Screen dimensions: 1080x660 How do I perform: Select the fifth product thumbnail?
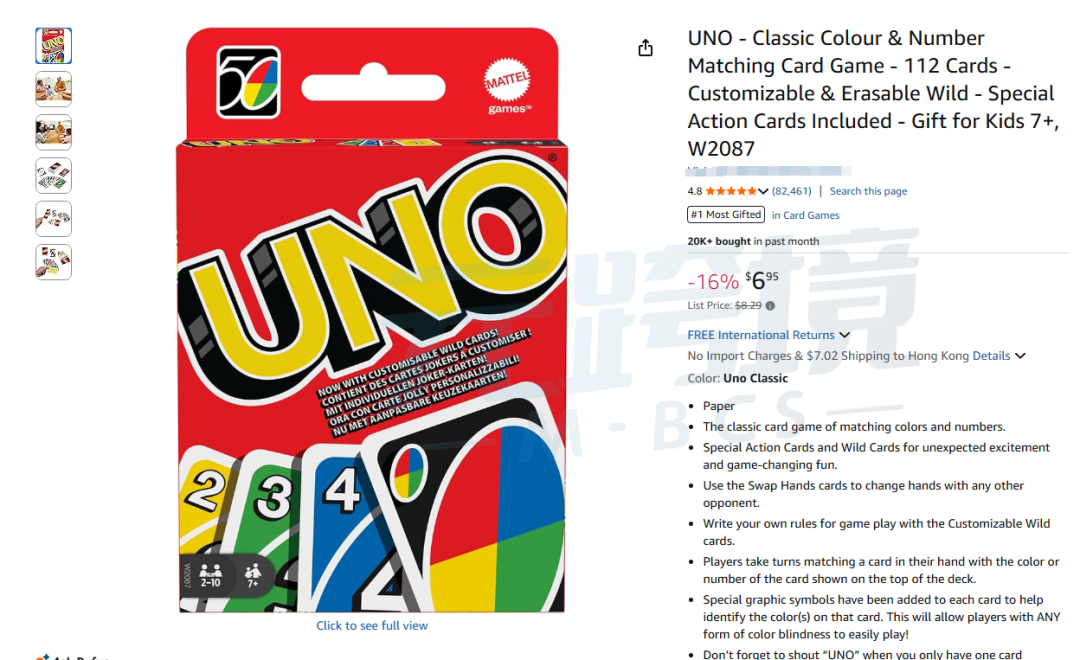(x=54, y=219)
